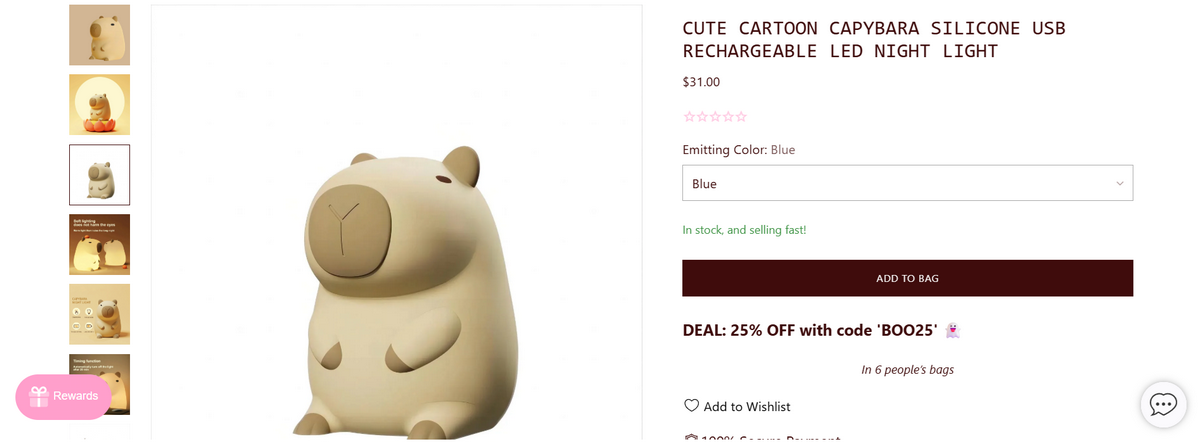1200x448 pixels.
Task: Open the Timing function thumbnail
Action: tap(99, 370)
